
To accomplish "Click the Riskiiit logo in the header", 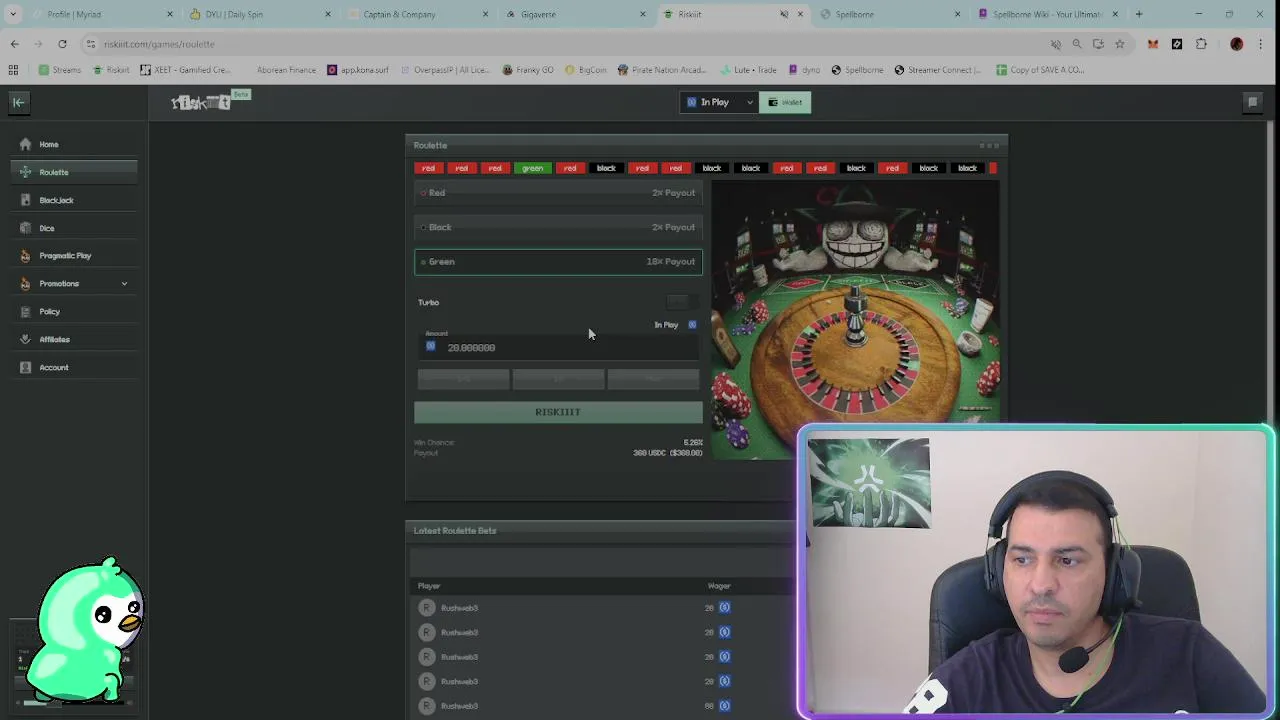I will 201,102.
